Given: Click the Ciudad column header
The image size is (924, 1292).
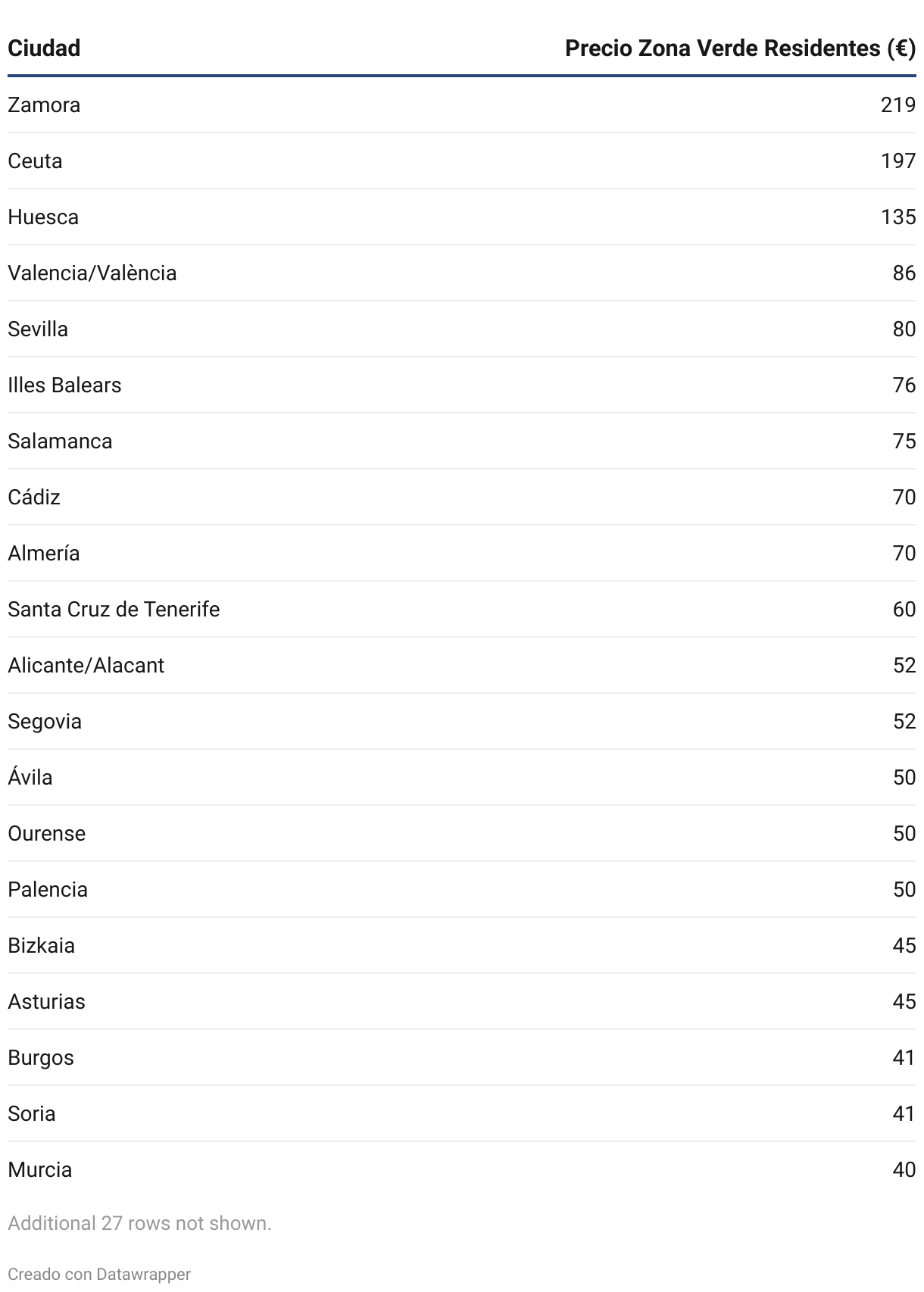Looking at the screenshot, I should click(x=44, y=48).
